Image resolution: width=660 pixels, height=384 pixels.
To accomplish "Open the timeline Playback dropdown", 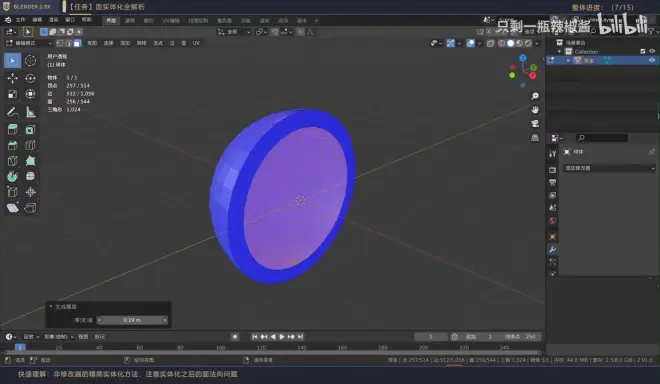I will [31, 337].
